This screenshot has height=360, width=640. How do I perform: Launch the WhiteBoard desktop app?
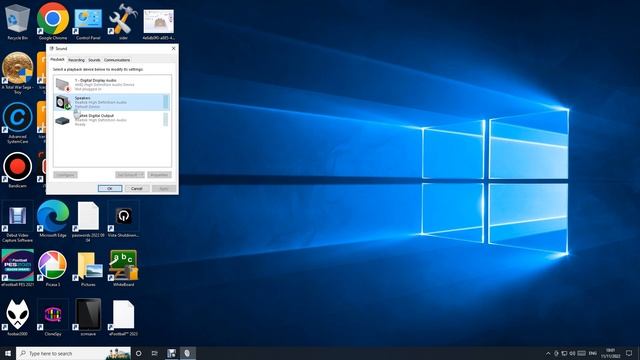coord(123,268)
